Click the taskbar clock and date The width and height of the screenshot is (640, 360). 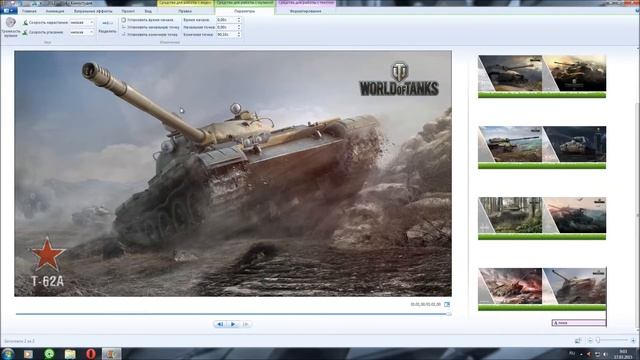pos(623,354)
